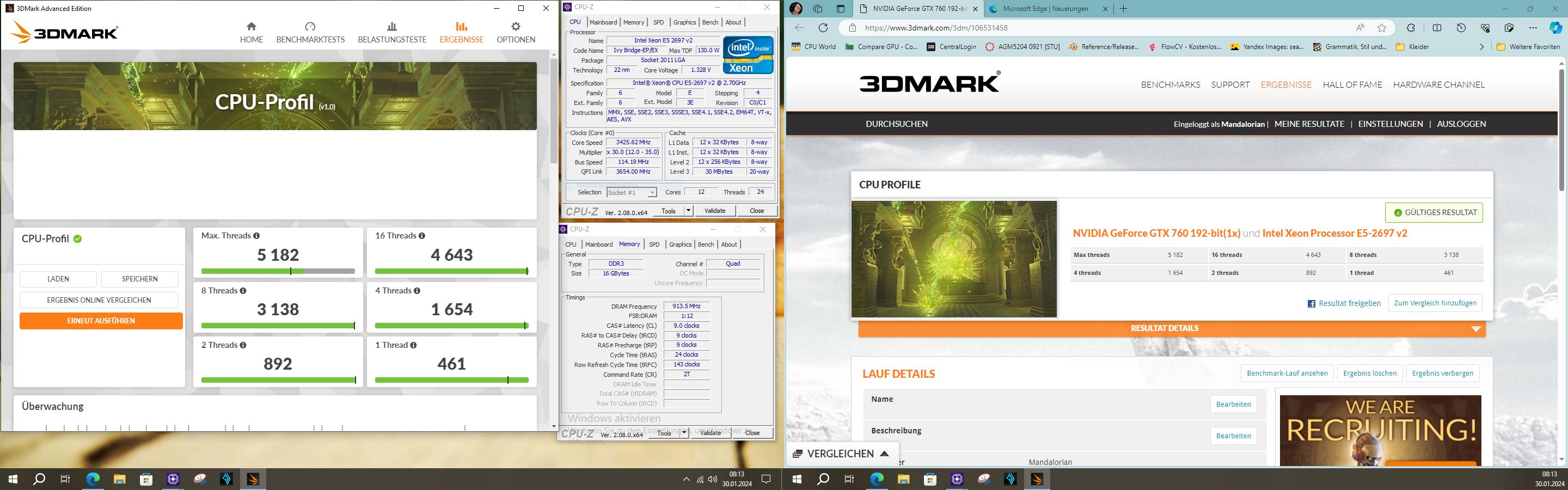Click the 4 Threads info icon
Image resolution: width=1568 pixels, height=490 pixels.
(x=417, y=291)
